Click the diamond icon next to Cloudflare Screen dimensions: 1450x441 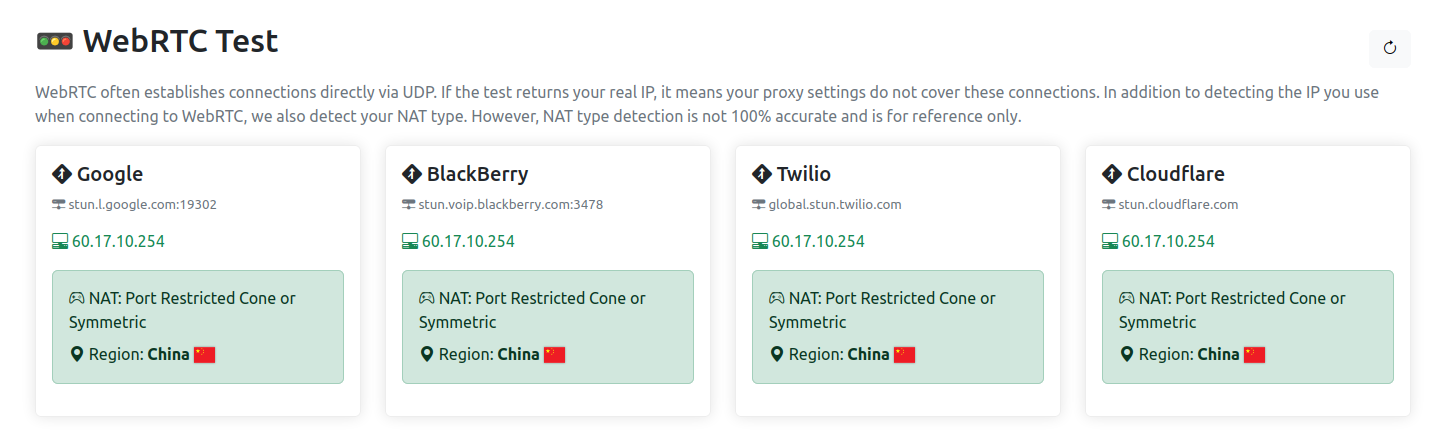1111,174
